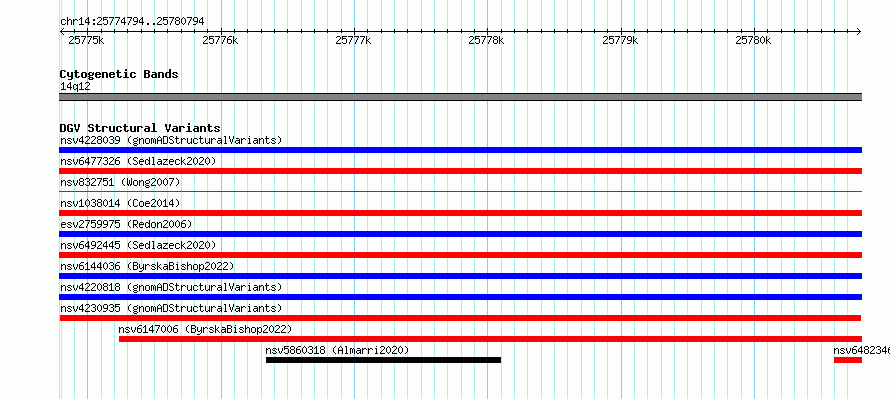Click the 25780k ruler tick label
890x399 pixels.
pos(753,40)
